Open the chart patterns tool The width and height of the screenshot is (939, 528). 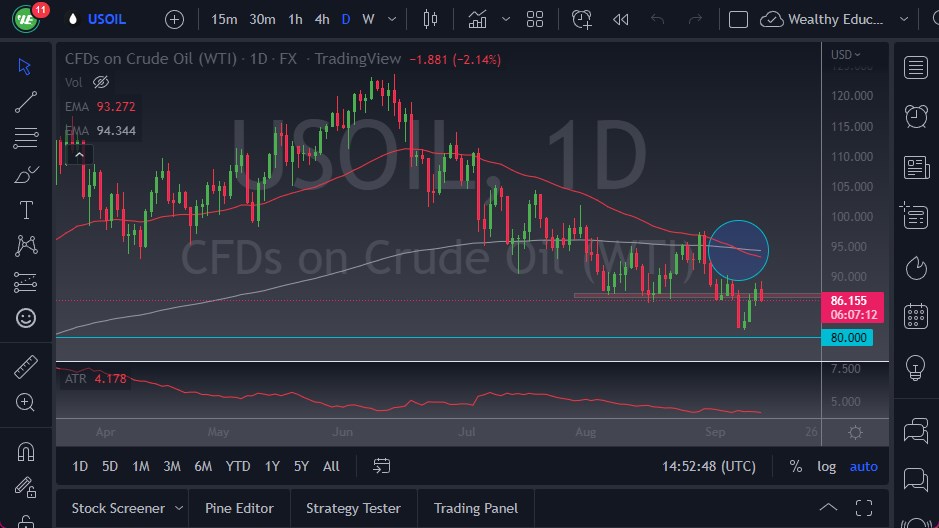pos(26,245)
